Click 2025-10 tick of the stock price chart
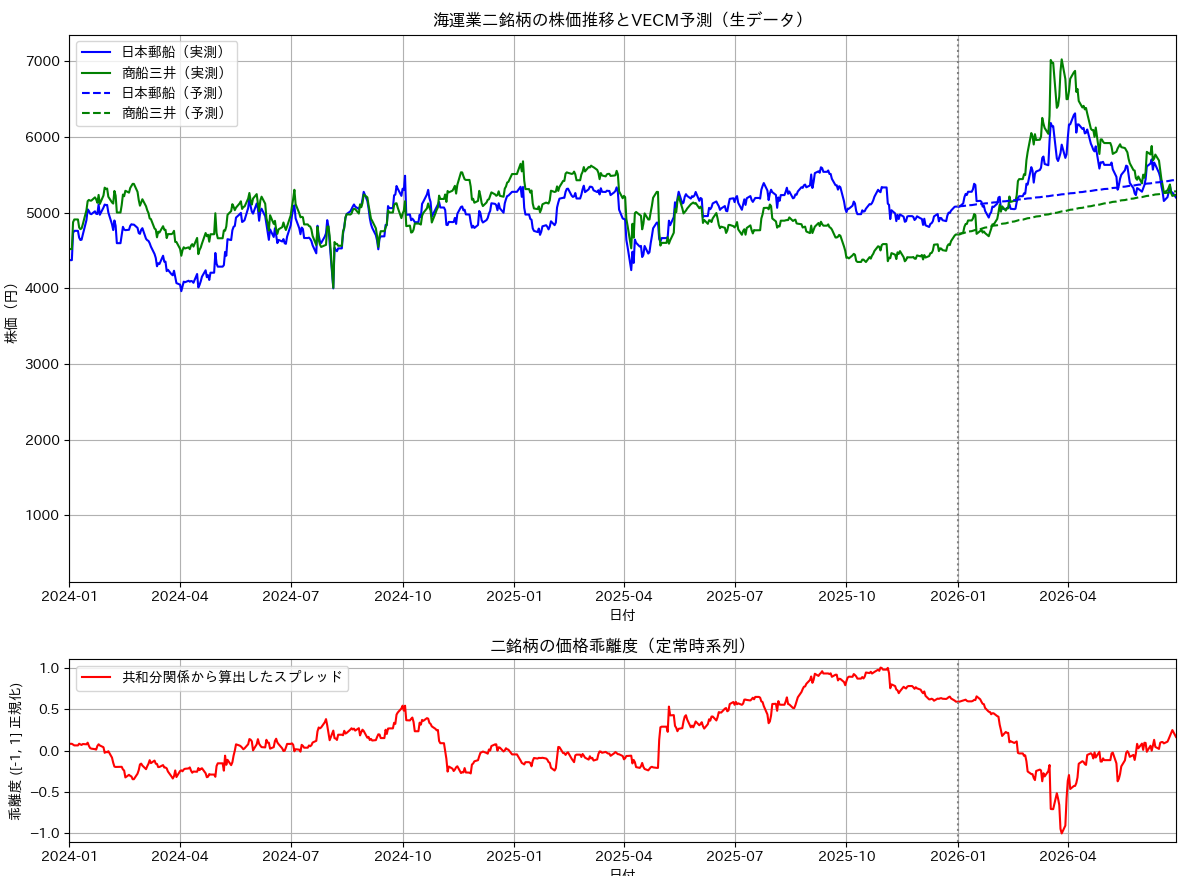 (x=846, y=596)
